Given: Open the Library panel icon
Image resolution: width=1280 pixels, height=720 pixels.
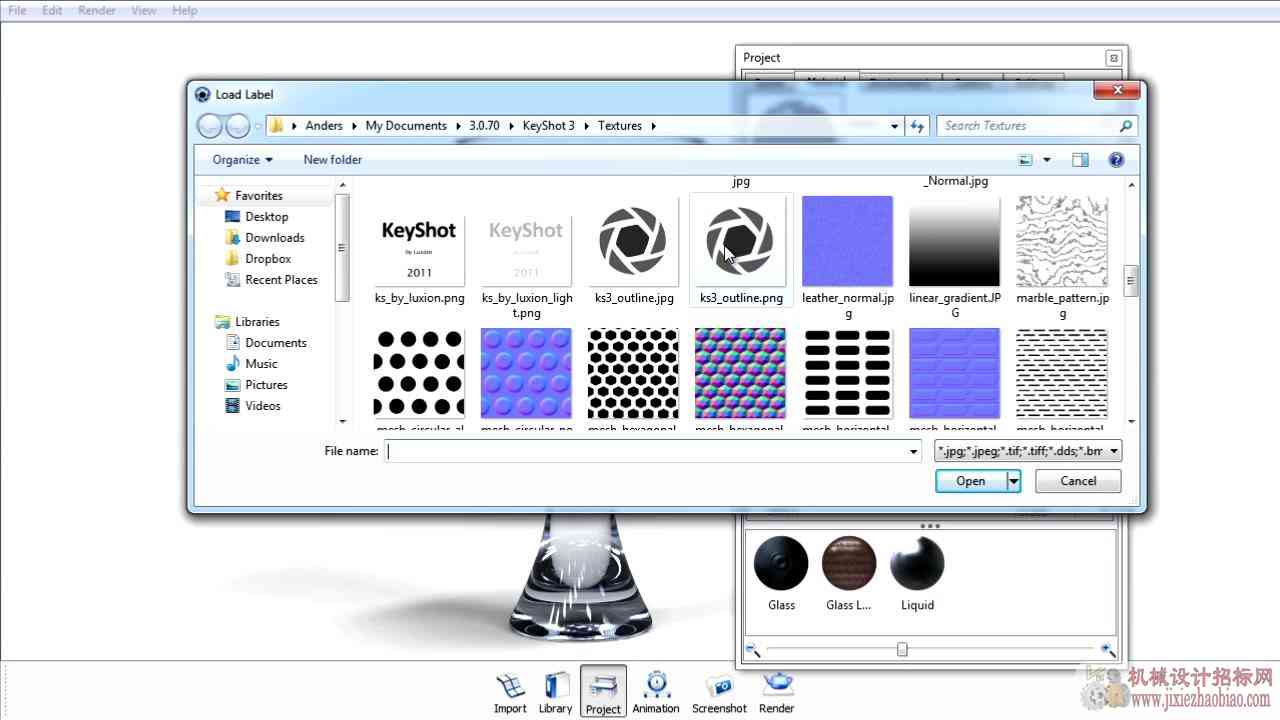Looking at the screenshot, I should (555, 693).
